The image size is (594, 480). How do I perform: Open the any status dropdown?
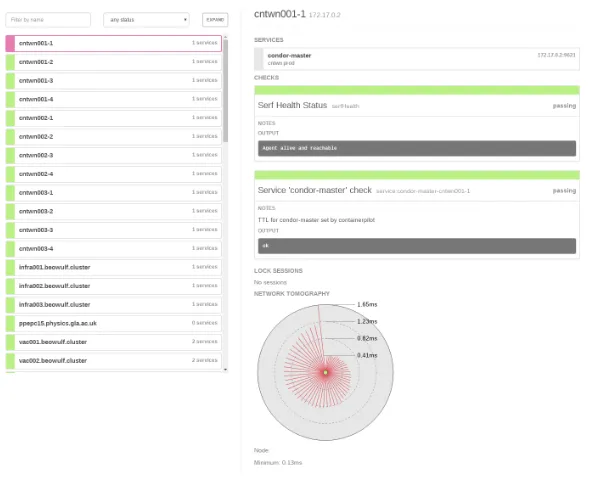(x=146, y=20)
